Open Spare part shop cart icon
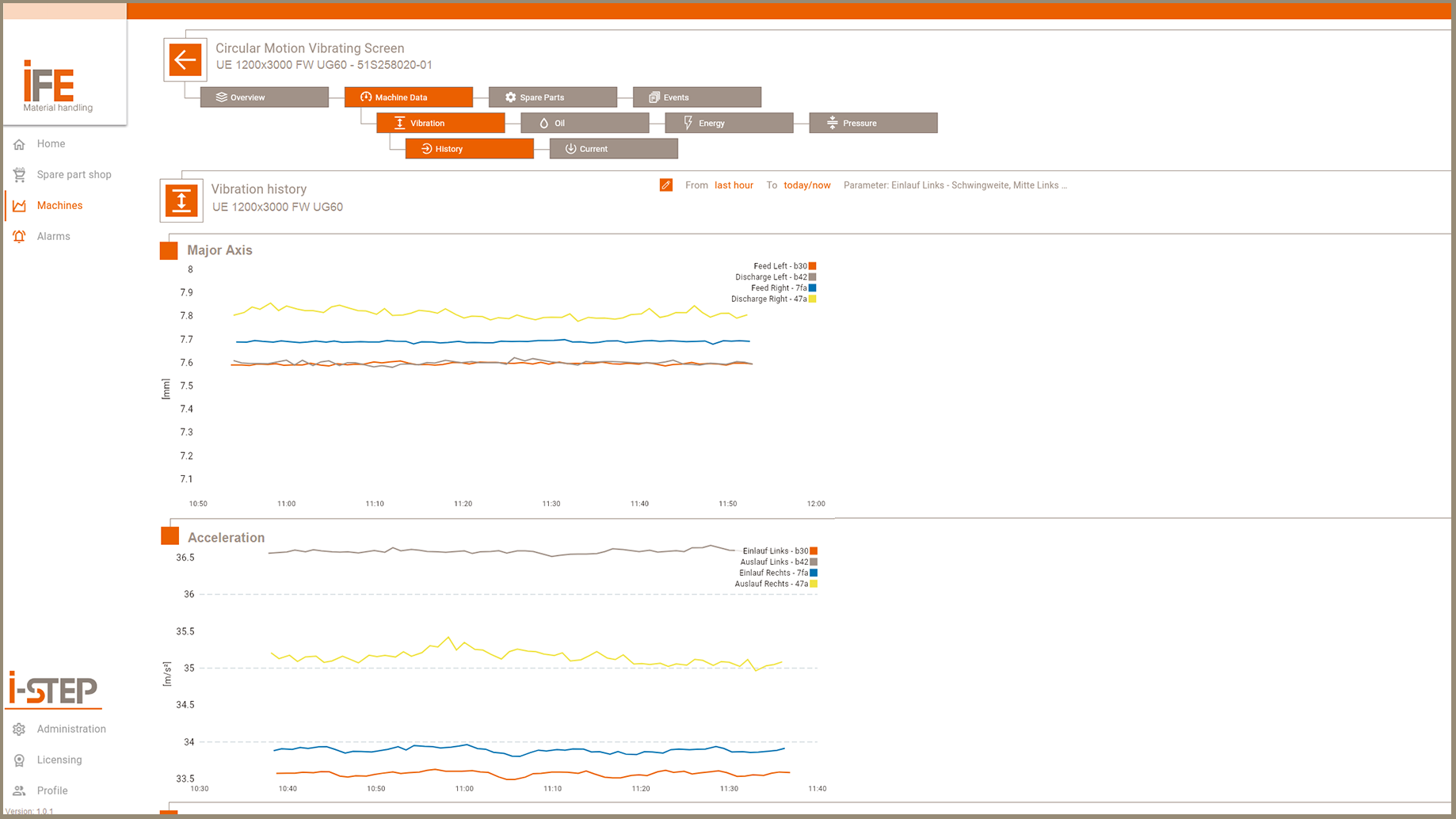Screen dimensions: 1456x819 coord(19,175)
